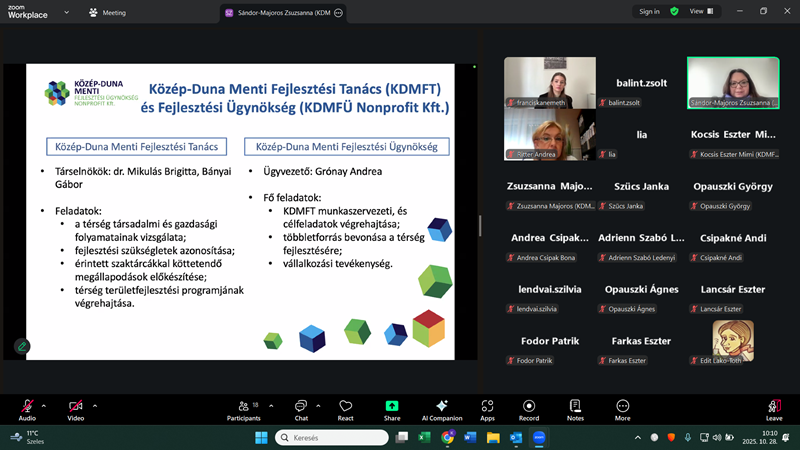The height and width of the screenshot is (450, 800).
Task: Toggle meeting recording with Record button
Action: click(x=529, y=407)
